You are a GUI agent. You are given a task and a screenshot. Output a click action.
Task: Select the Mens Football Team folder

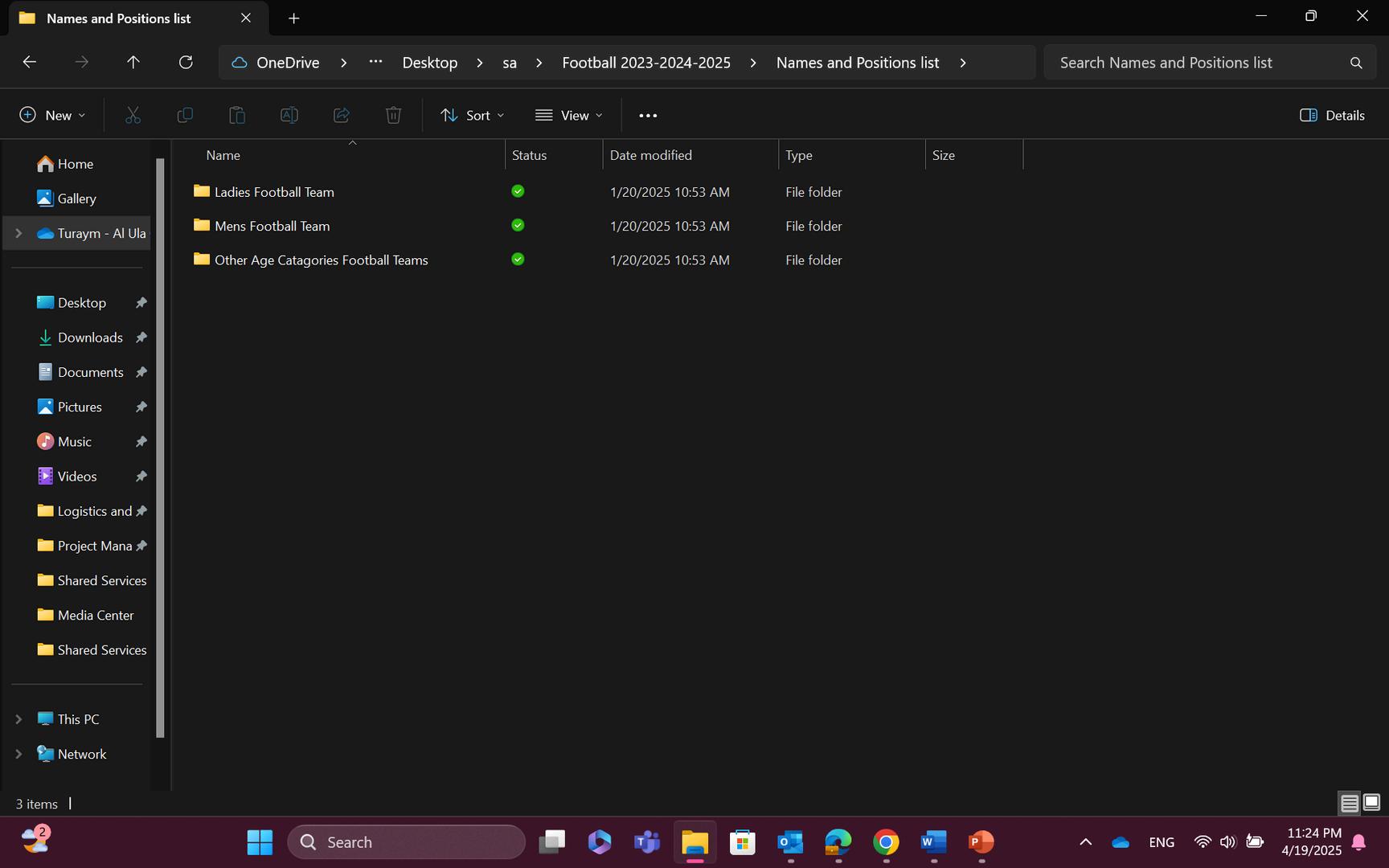coord(272,227)
